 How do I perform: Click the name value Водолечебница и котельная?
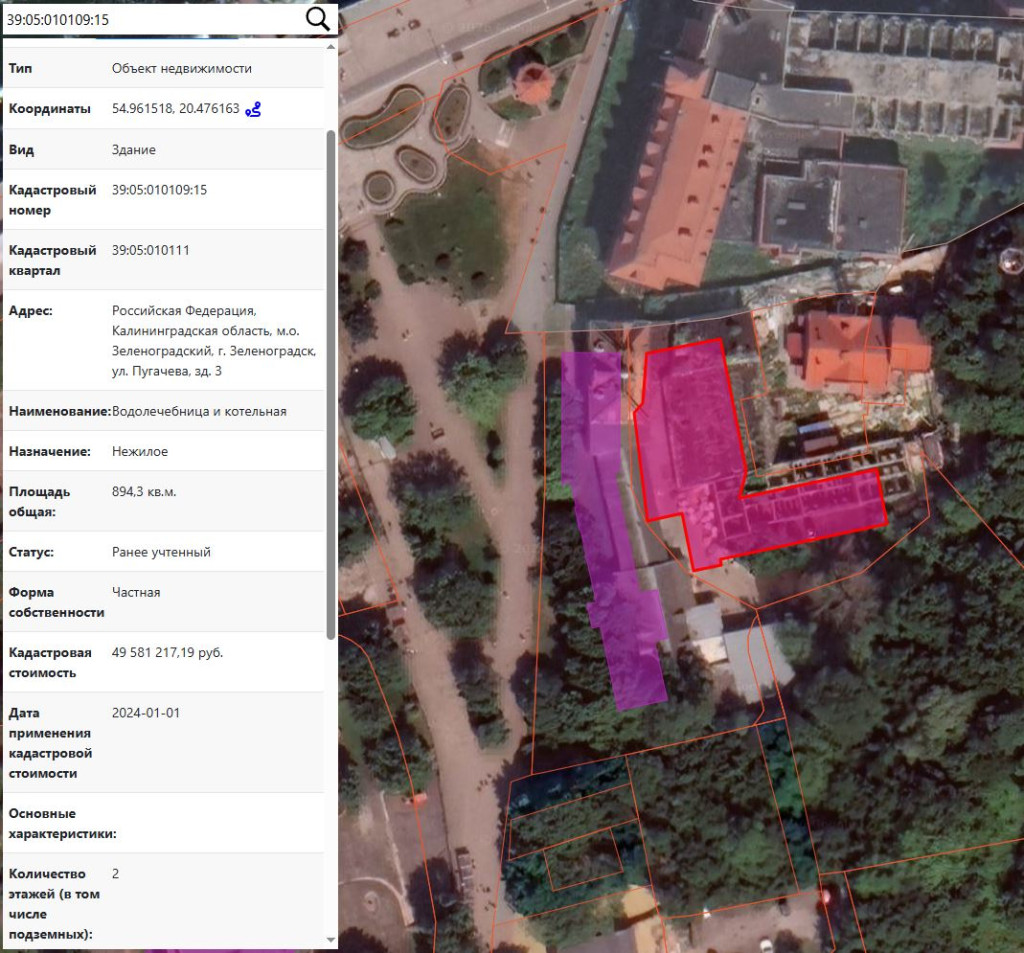[199, 412]
